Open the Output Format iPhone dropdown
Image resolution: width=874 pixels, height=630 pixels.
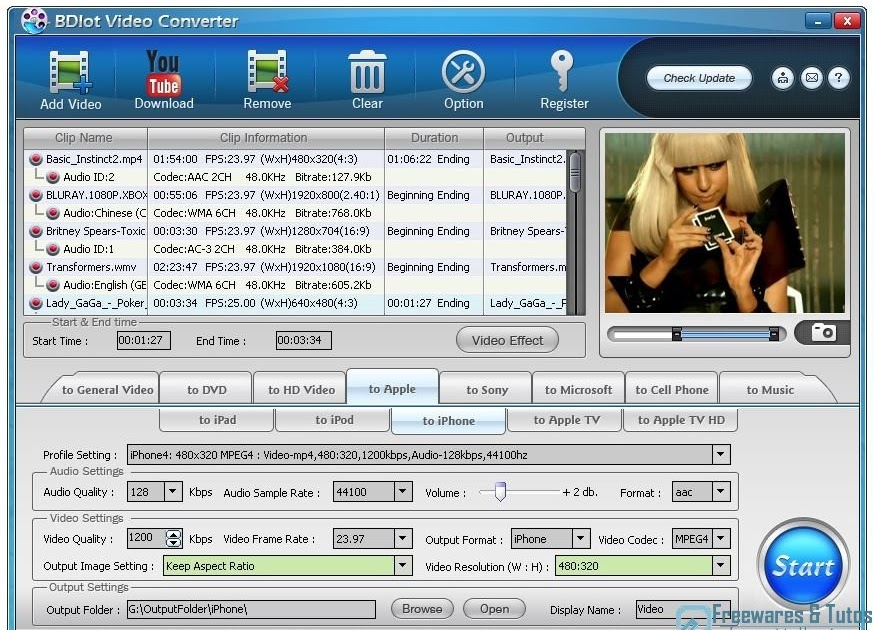tap(581, 539)
